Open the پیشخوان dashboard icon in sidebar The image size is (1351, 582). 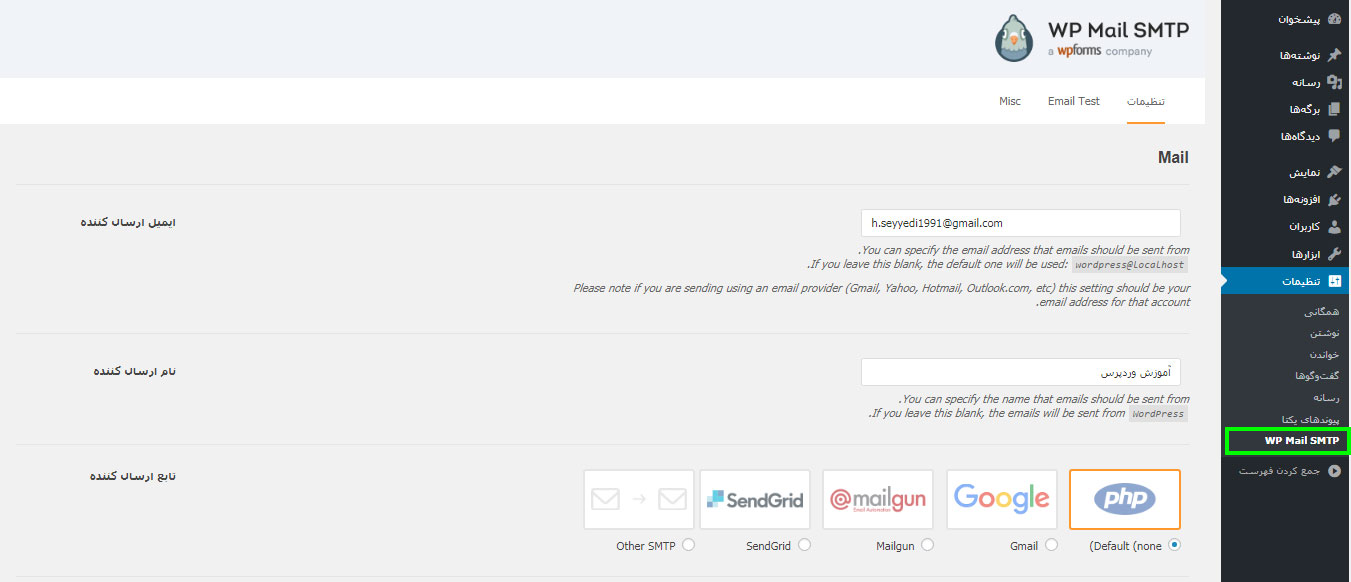pos(1334,20)
